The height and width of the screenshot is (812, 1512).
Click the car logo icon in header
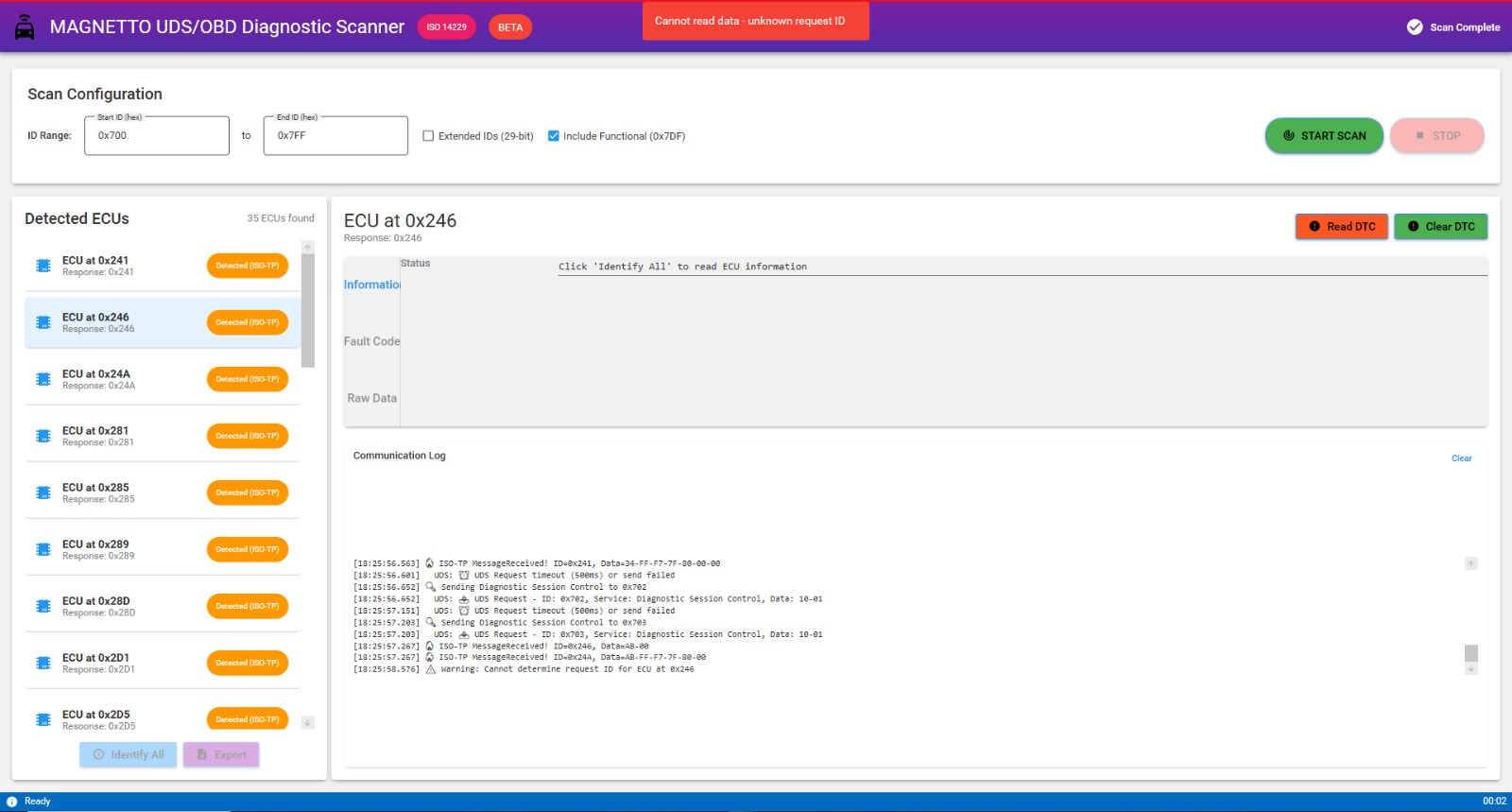point(25,27)
